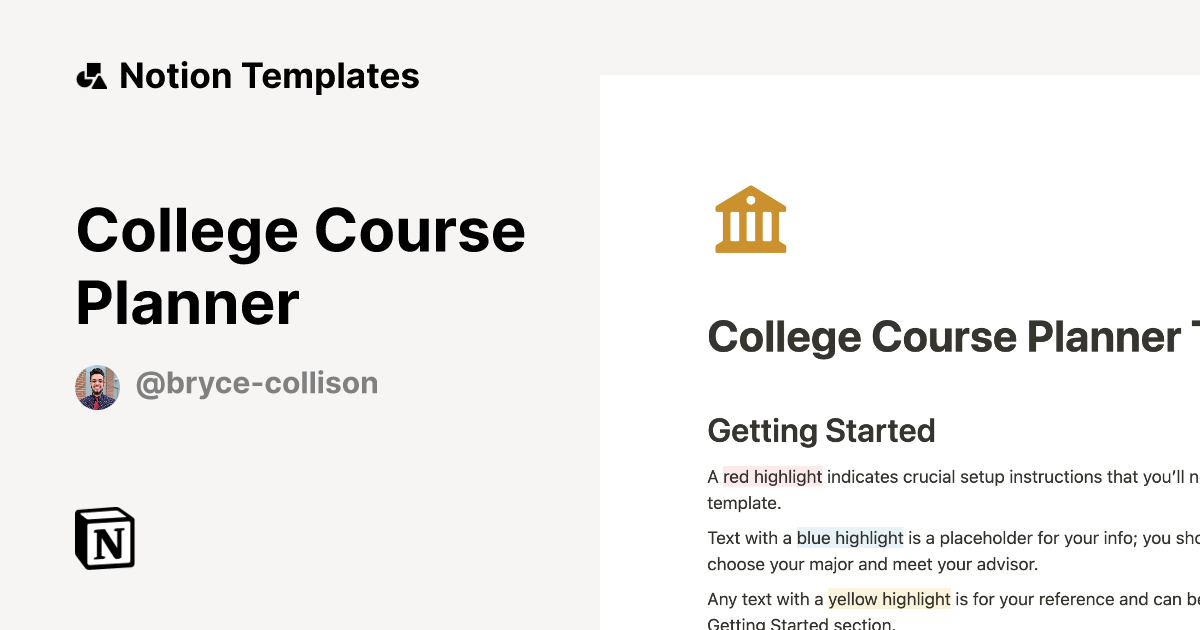Click the "Any text with a" paragraph start
The width and height of the screenshot is (1200, 630).
(x=765, y=599)
